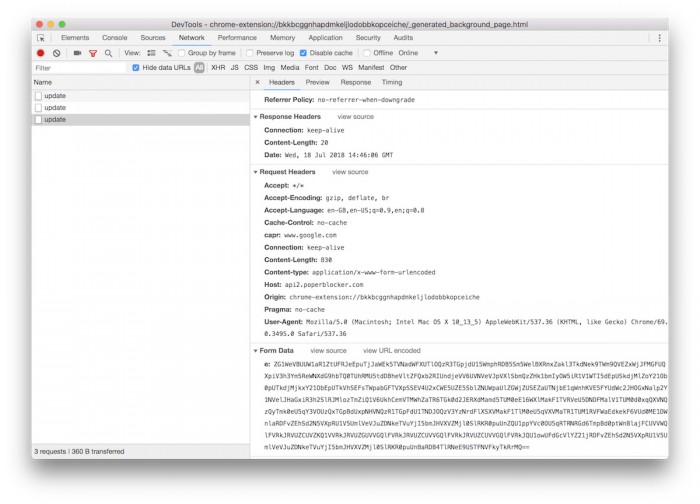Open the Application tab

pyautogui.click(x=325, y=38)
